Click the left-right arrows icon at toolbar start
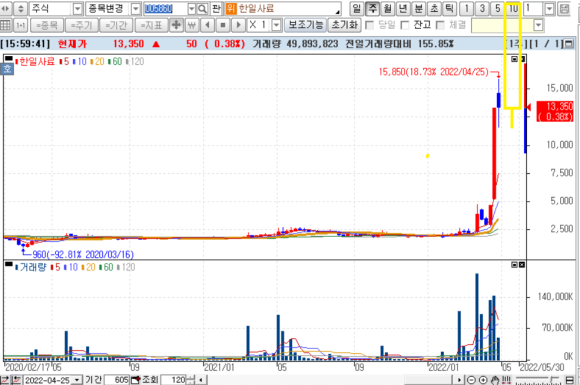 6,9
